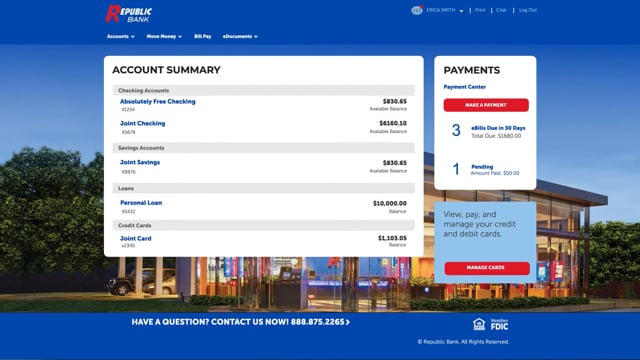
Task: View the Joint Savings account
Action: point(140,162)
